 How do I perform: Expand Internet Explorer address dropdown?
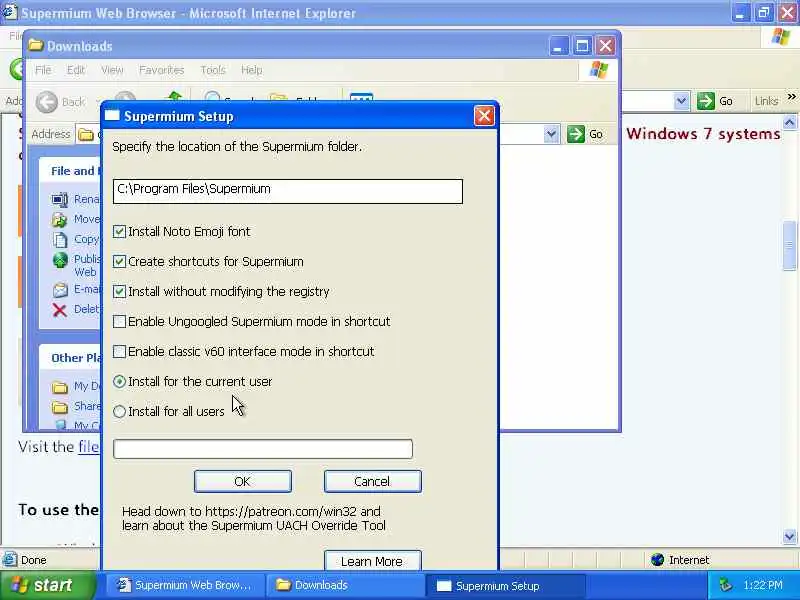681,101
